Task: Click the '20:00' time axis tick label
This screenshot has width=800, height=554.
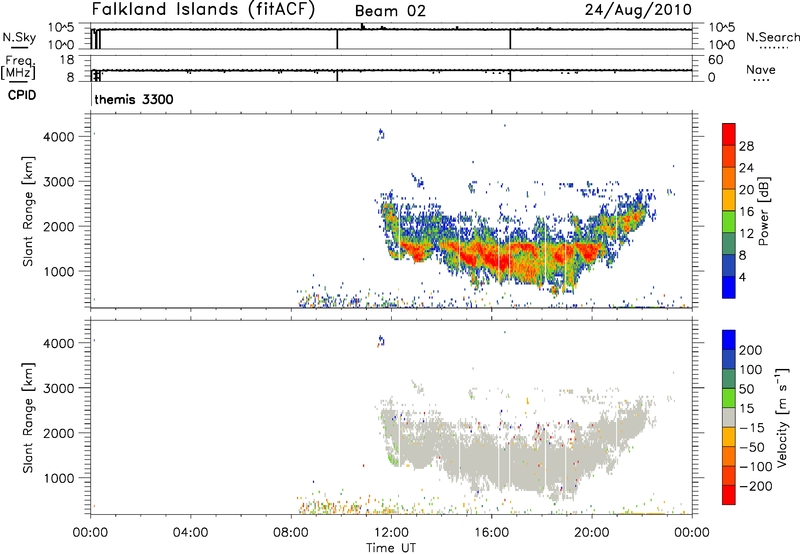Action: 592,533
